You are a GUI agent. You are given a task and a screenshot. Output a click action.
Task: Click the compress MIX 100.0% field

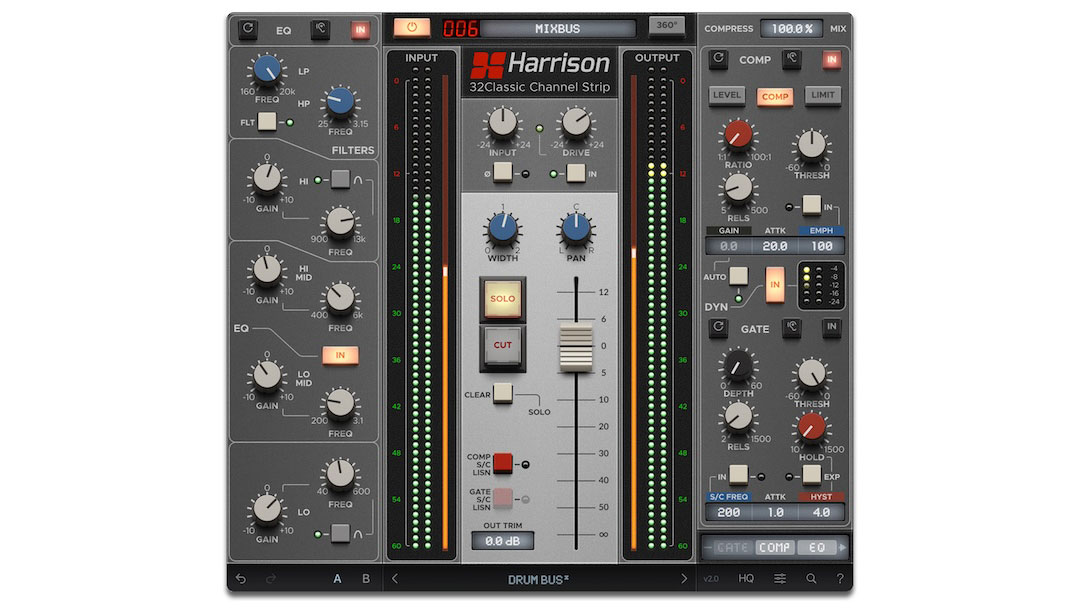pos(791,29)
